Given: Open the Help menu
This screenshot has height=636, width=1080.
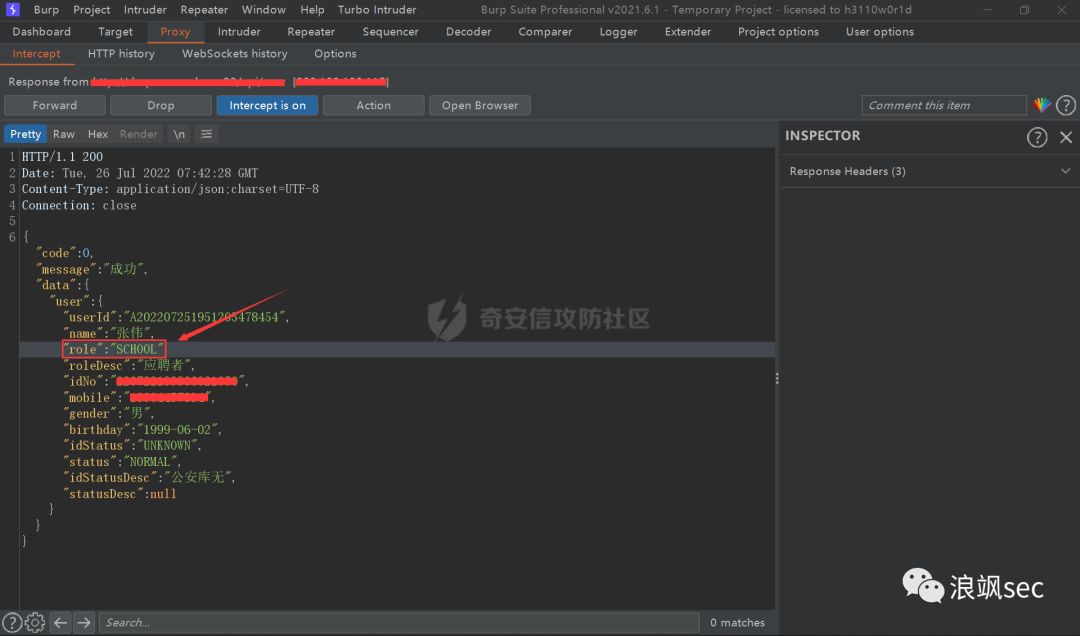Looking at the screenshot, I should [312, 10].
